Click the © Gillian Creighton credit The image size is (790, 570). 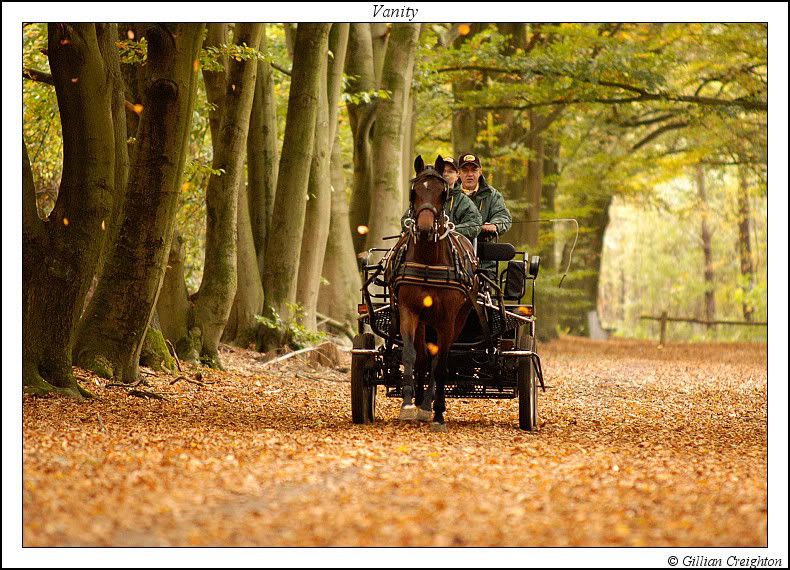(724, 561)
